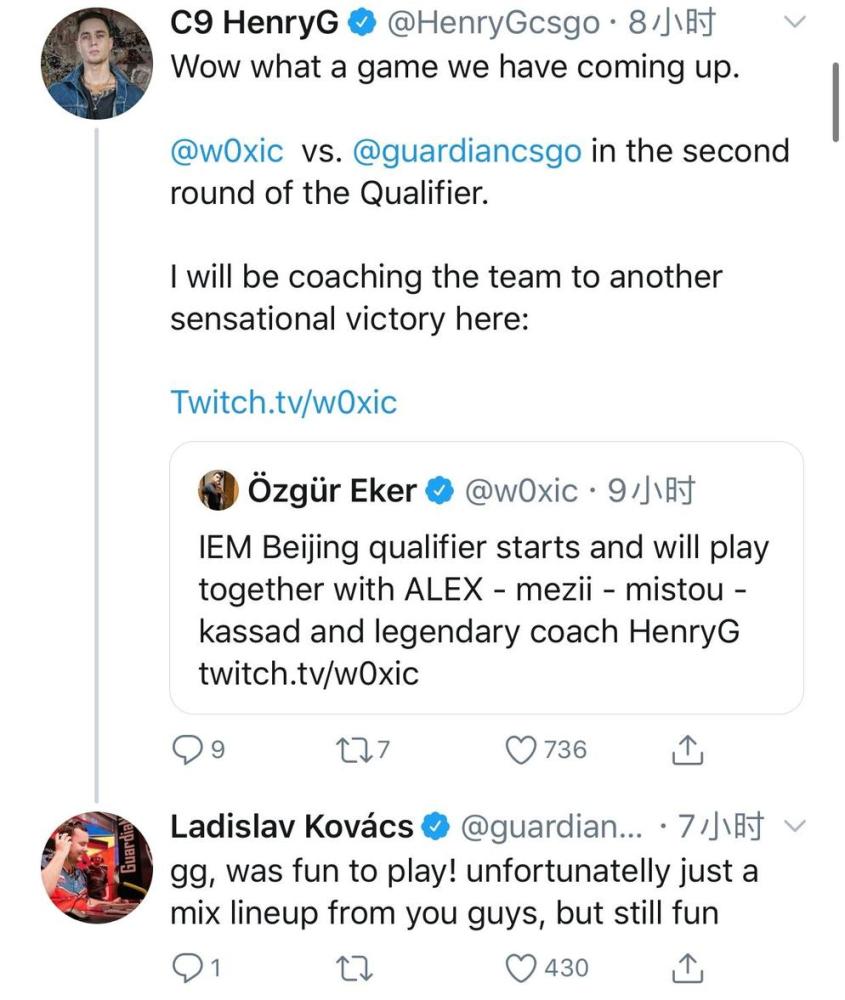This screenshot has width=845, height=1000.
Task: Share Ladislav Kovács's tweet
Action: click(x=686, y=967)
